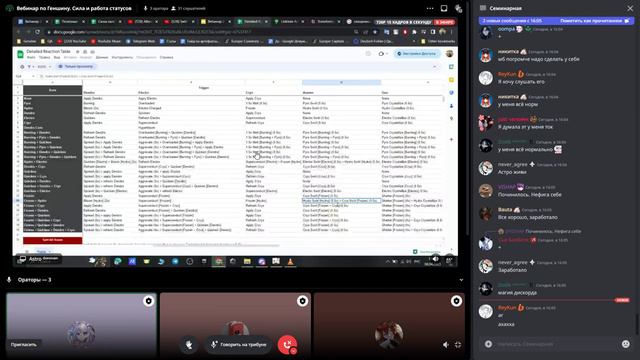
Task: Open options on middle speaker tile
Action: [x=302, y=301]
